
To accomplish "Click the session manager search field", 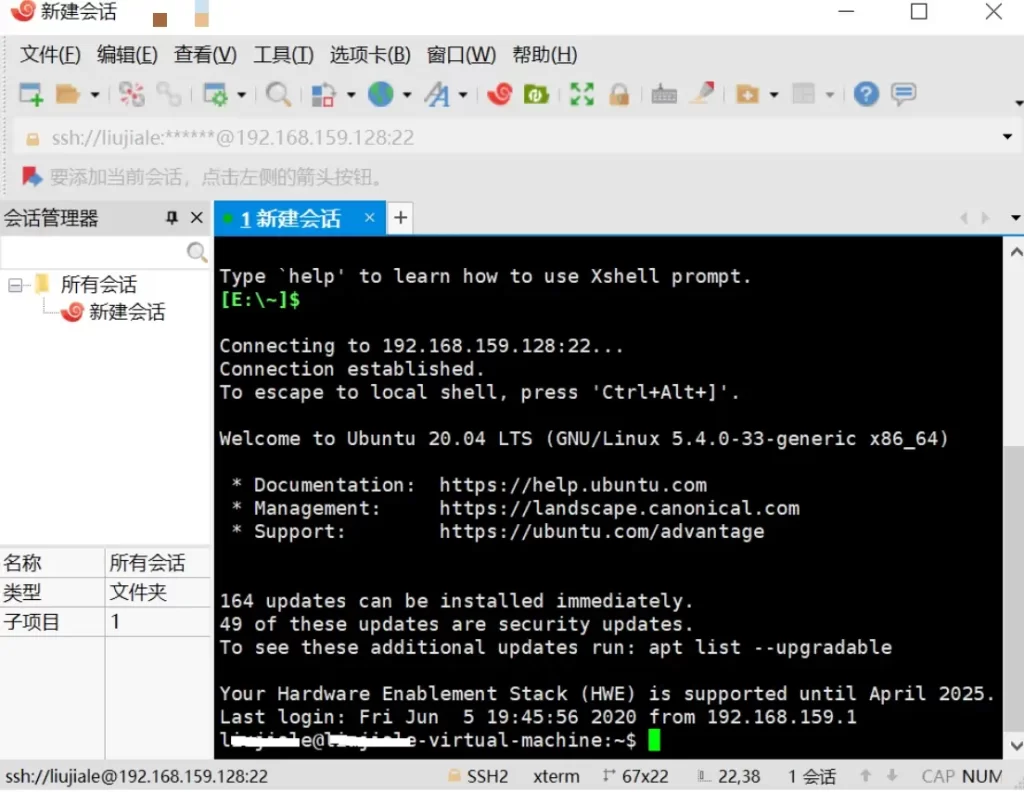I will [x=93, y=252].
